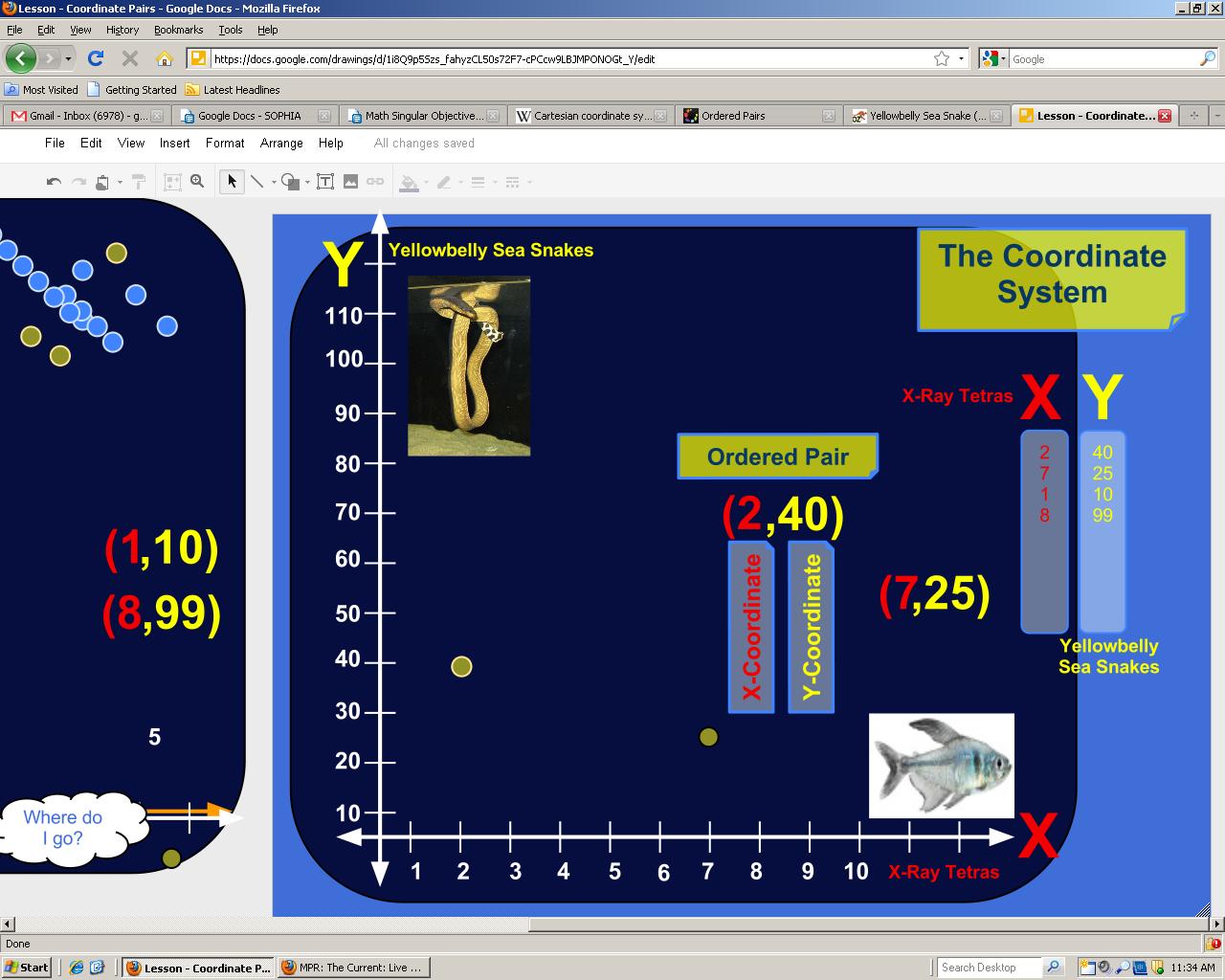Screen dimensions: 1225x980
Task: Close the Lesson - Coordinate tab
Action: [x=1165, y=116]
